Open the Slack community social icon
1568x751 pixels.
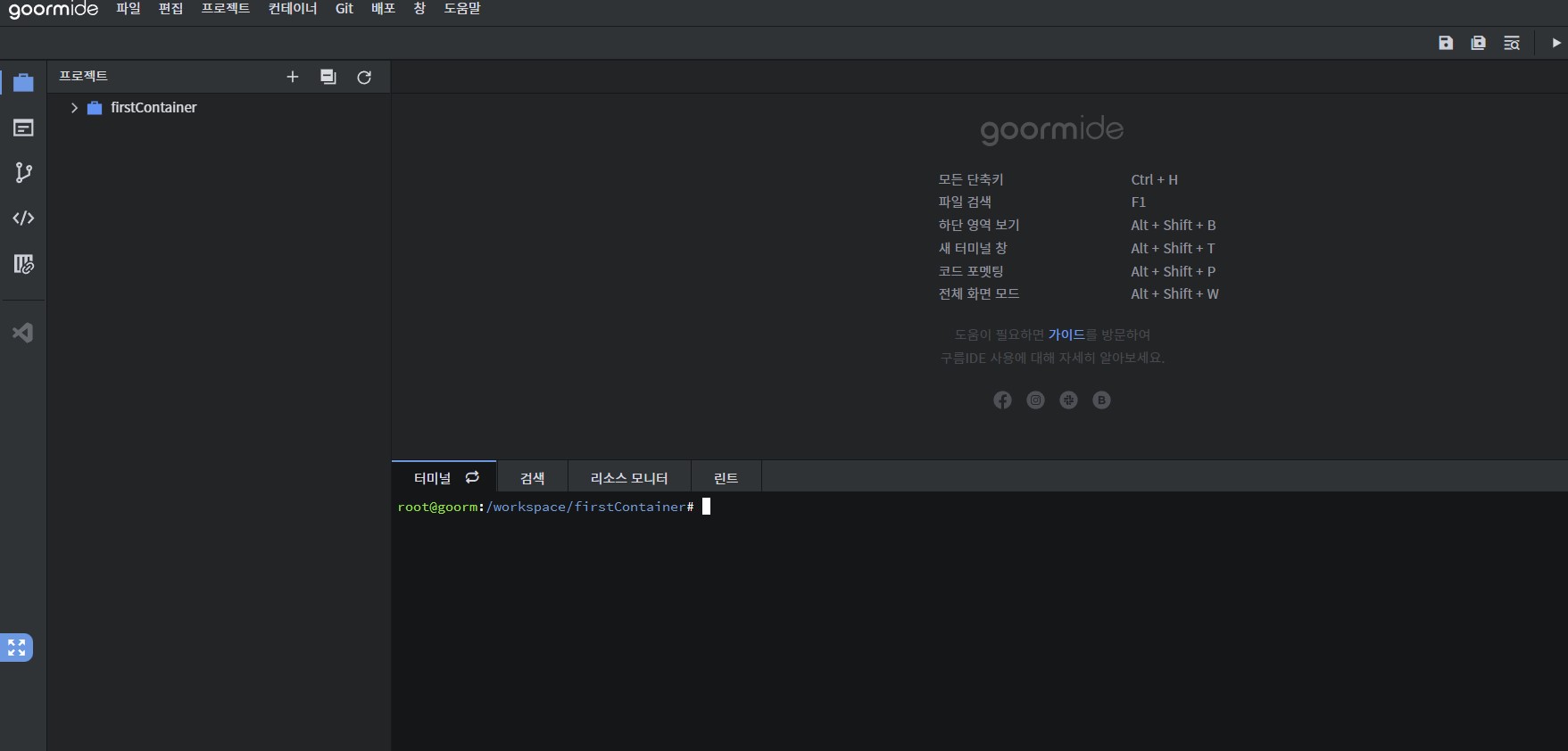tap(1068, 400)
